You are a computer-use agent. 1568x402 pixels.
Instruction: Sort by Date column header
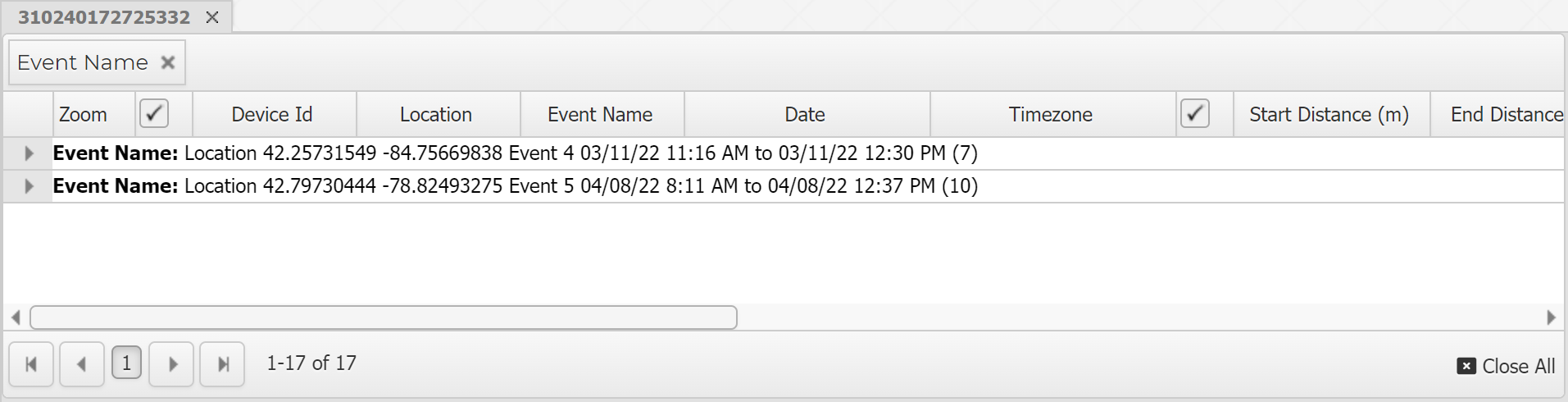coord(805,114)
